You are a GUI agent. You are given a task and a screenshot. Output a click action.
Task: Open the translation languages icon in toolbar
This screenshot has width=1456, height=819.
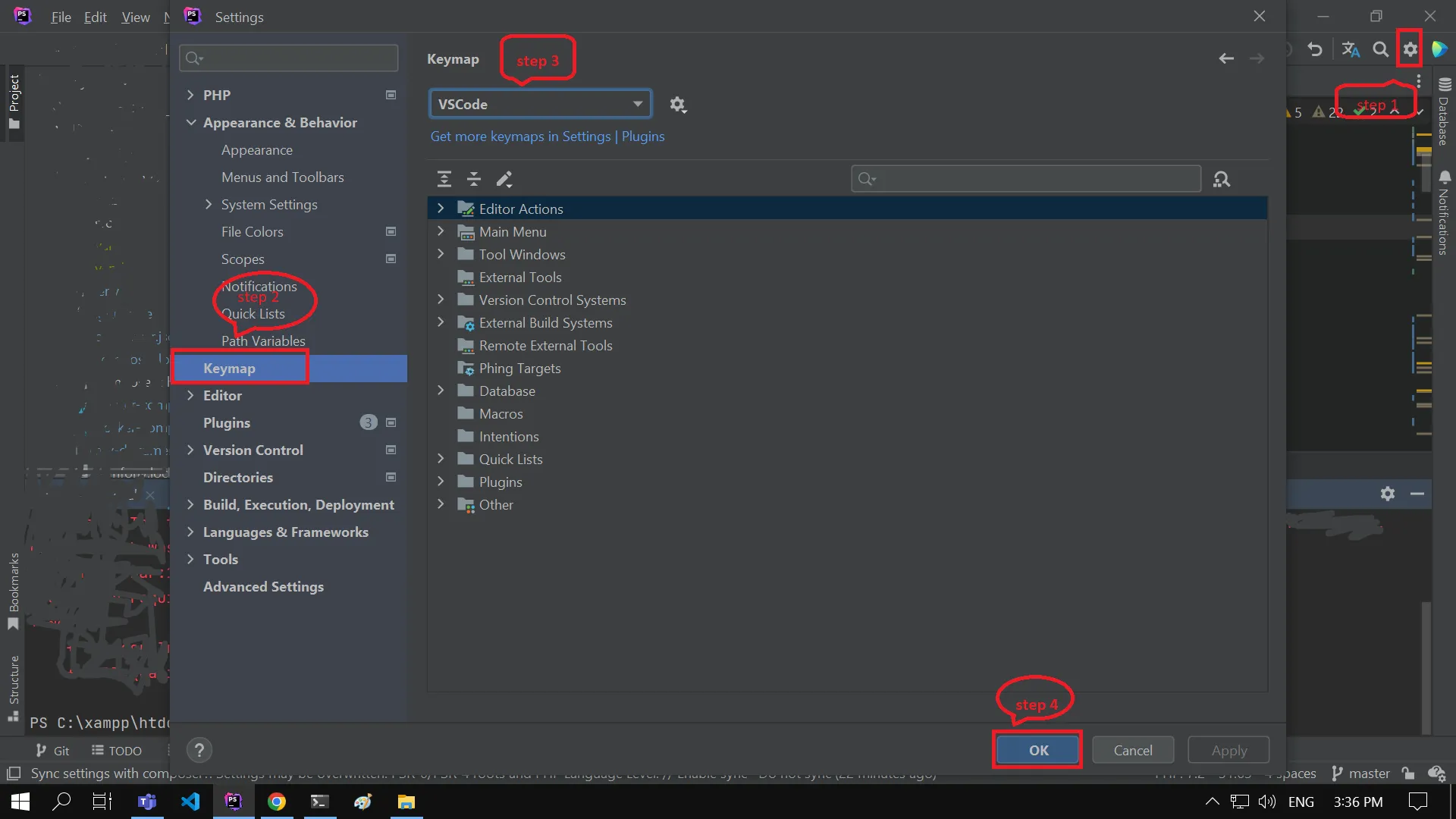coord(1350,49)
